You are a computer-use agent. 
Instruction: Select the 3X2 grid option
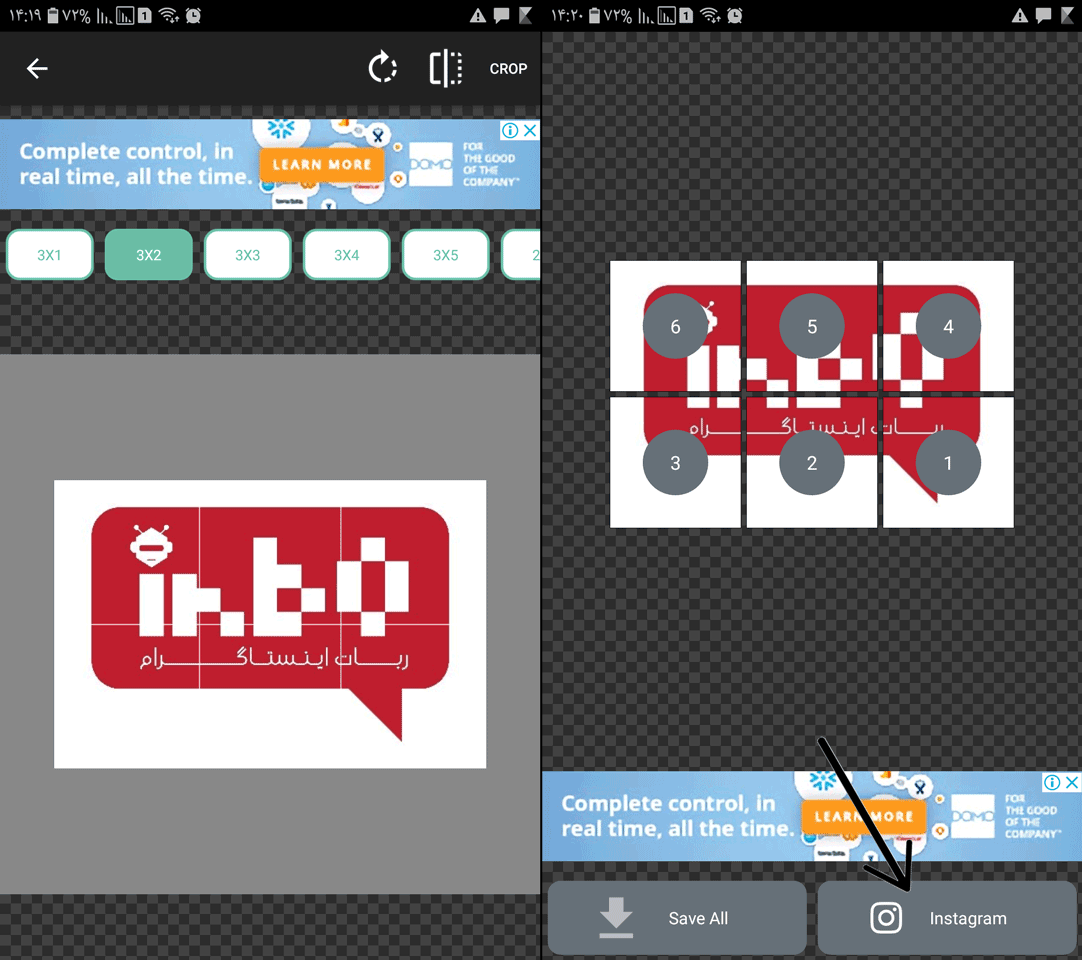click(148, 255)
